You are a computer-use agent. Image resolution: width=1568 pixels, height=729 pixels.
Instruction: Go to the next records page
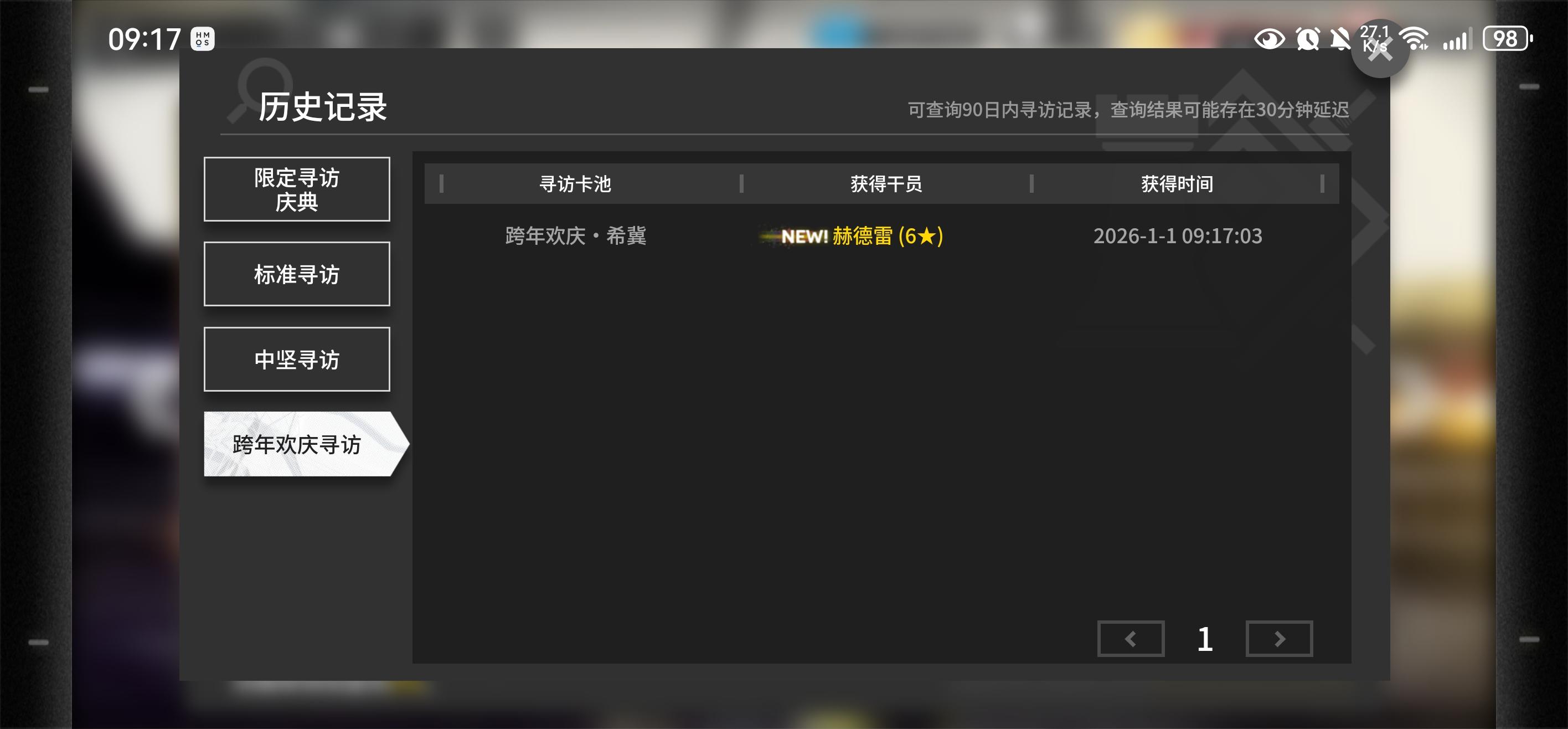(x=1279, y=639)
